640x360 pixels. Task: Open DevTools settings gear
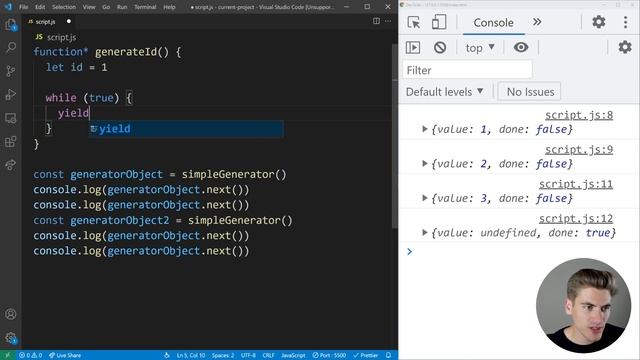pyautogui.click(x=598, y=22)
